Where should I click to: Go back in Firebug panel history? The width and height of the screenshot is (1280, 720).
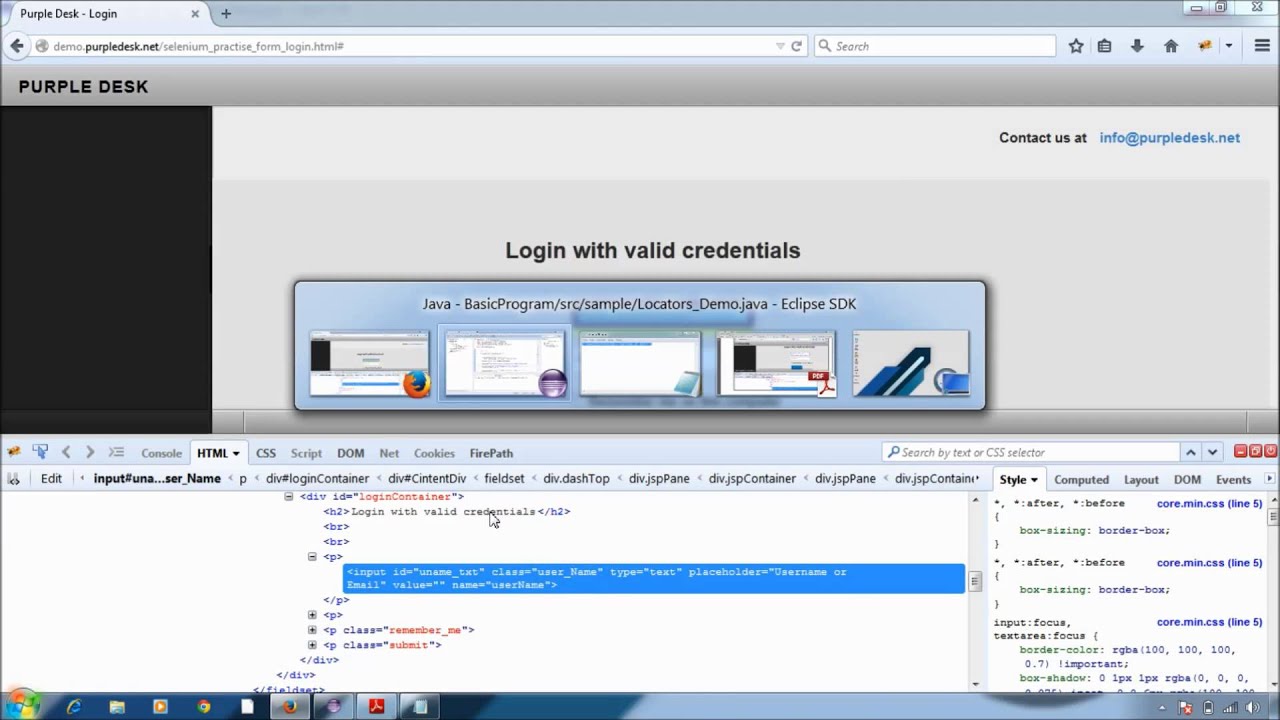[x=66, y=453]
